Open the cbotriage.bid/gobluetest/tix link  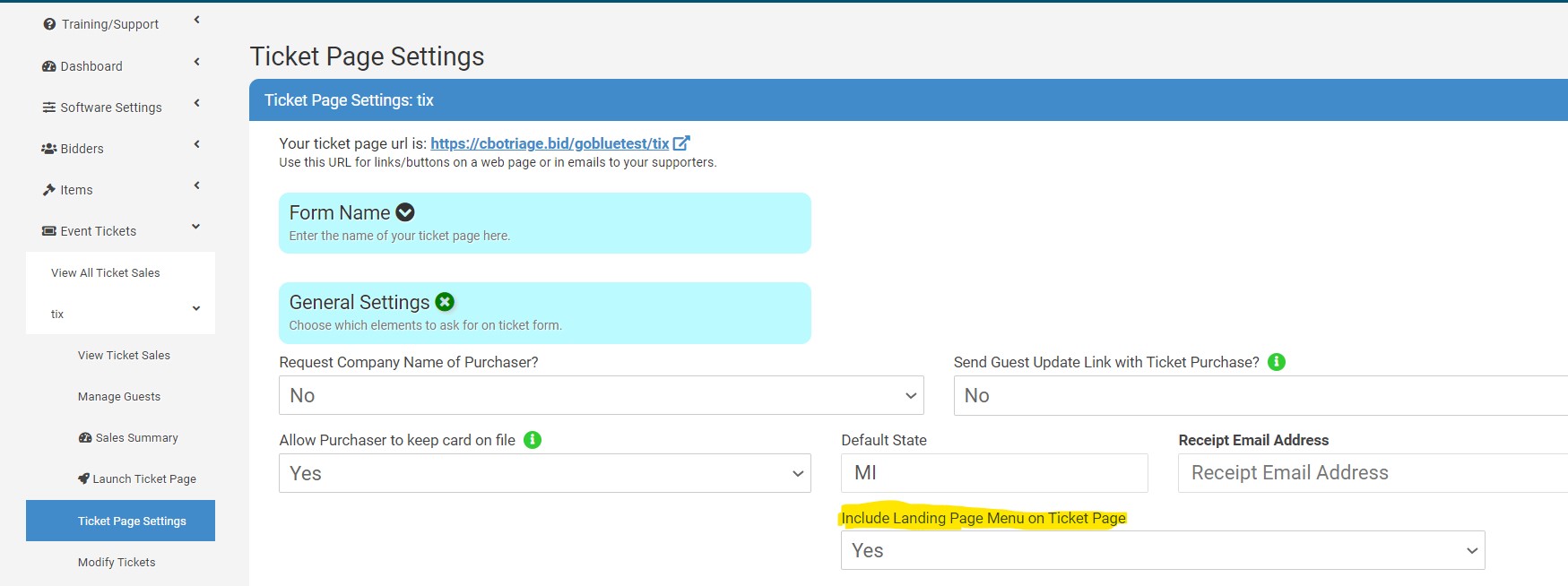pyautogui.click(x=550, y=143)
